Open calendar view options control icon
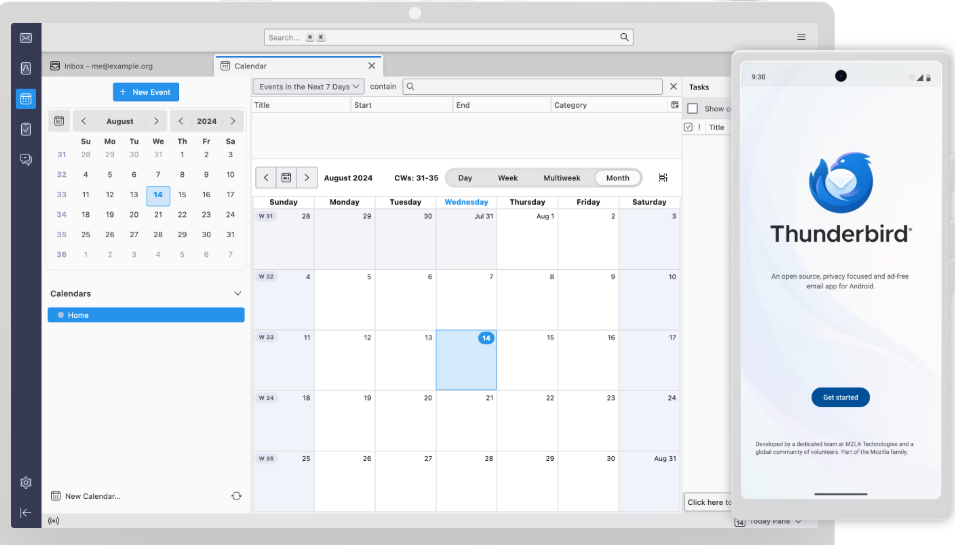The height and width of the screenshot is (545, 955). point(663,178)
